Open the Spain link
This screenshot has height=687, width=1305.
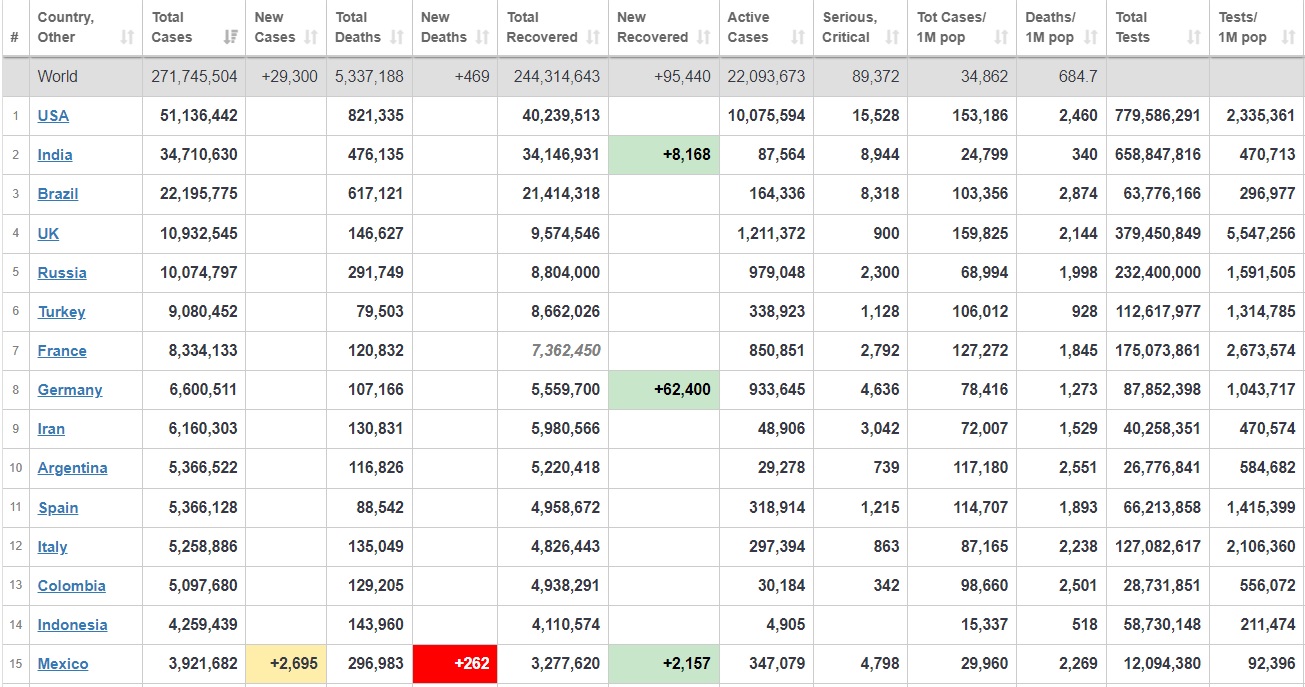[58, 508]
